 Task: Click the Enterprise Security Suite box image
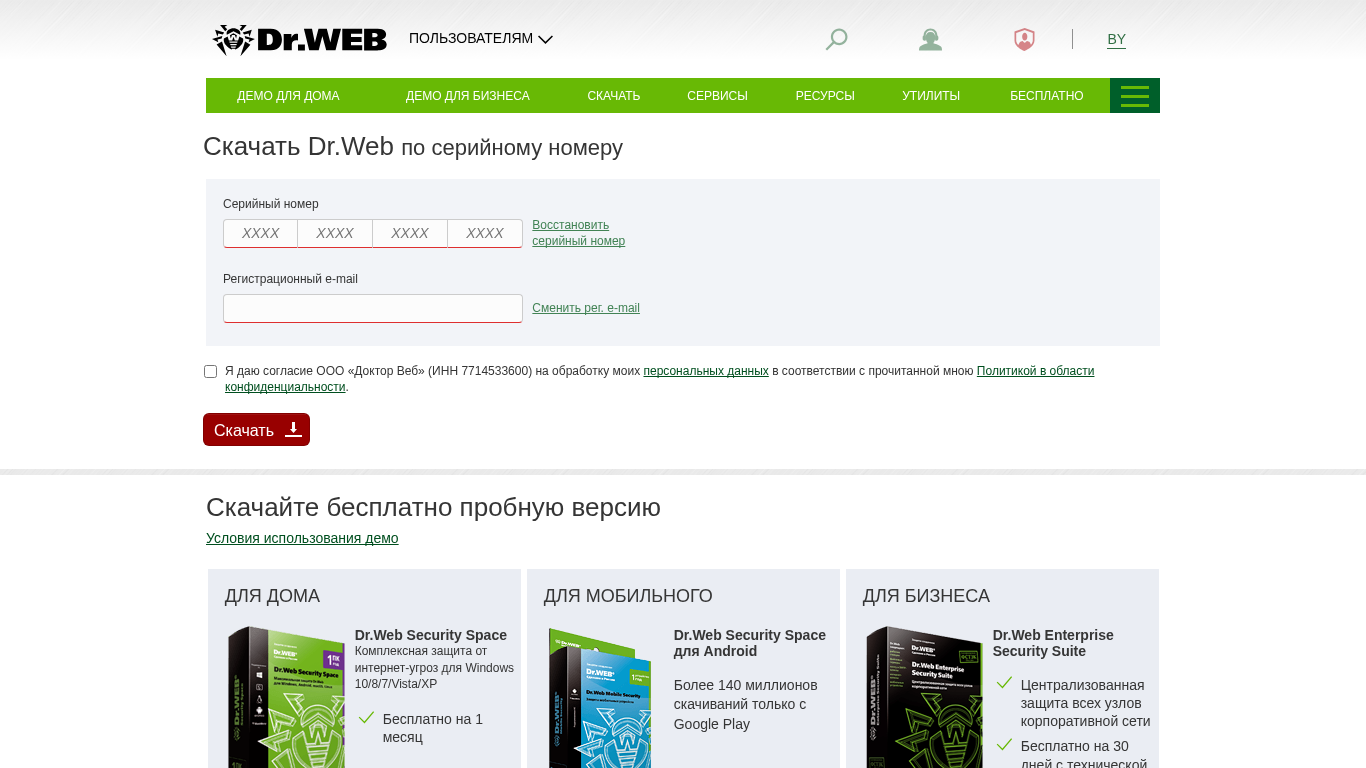pos(924,697)
